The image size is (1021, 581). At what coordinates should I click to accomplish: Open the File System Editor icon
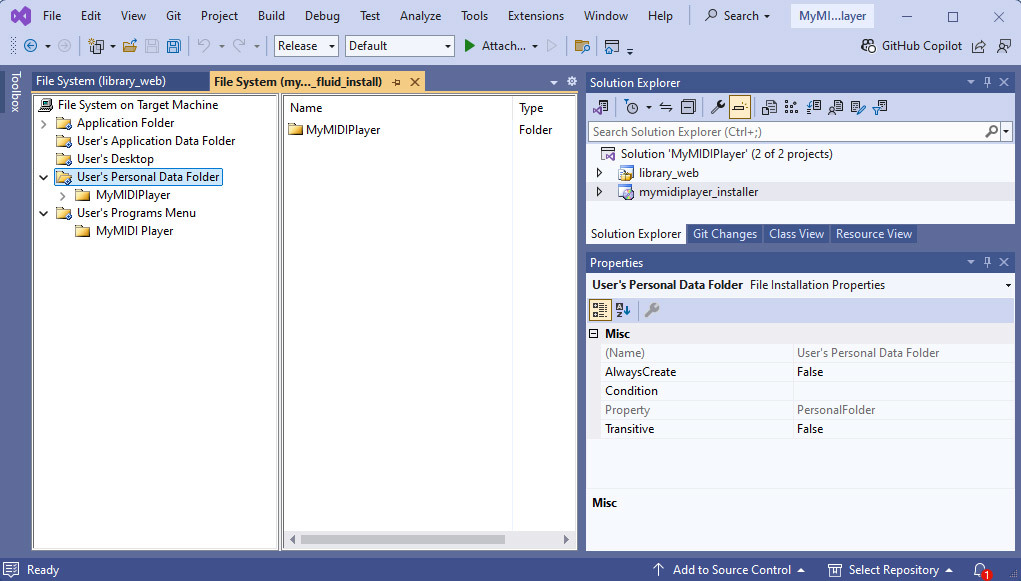click(x=769, y=107)
